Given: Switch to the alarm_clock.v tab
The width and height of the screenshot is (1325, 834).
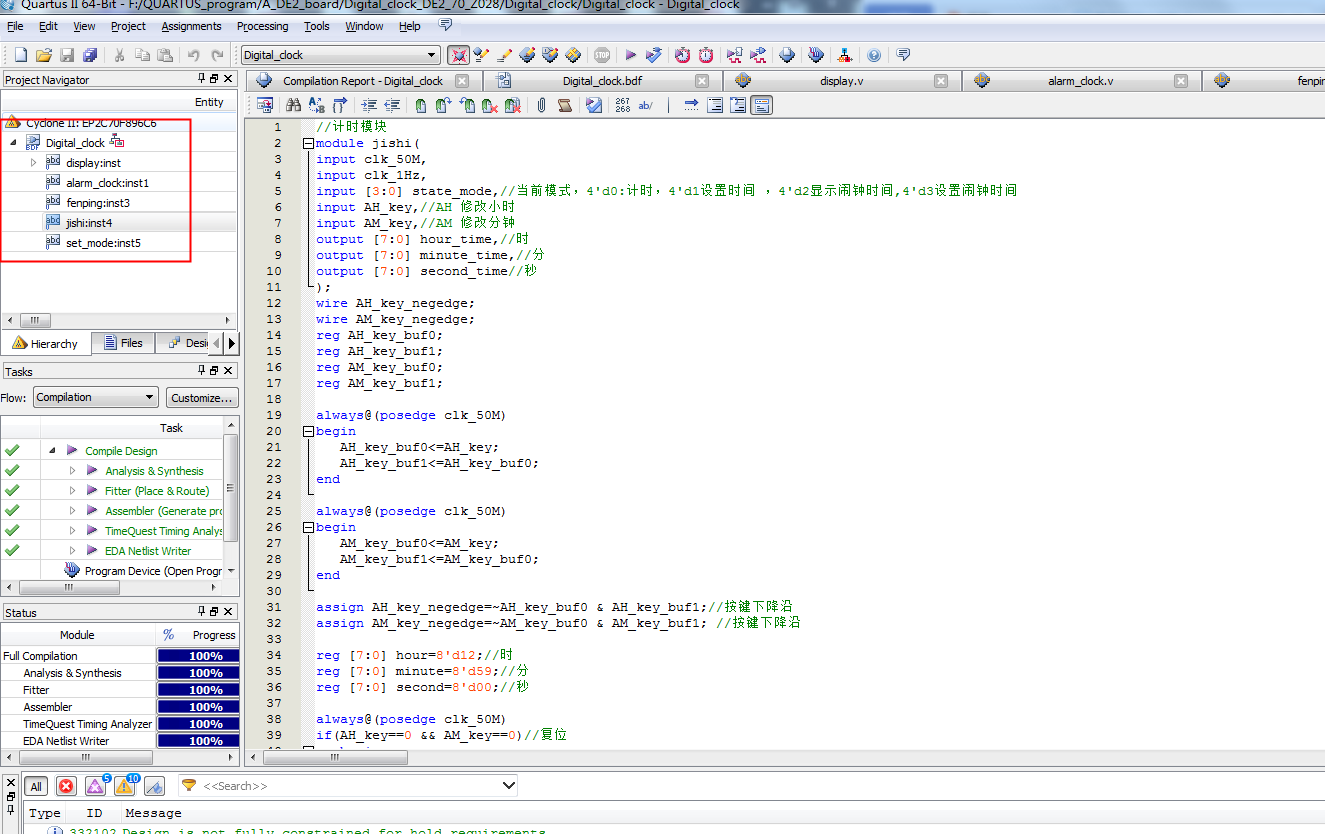Looking at the screenshot, I should (x=1080, y=80).
